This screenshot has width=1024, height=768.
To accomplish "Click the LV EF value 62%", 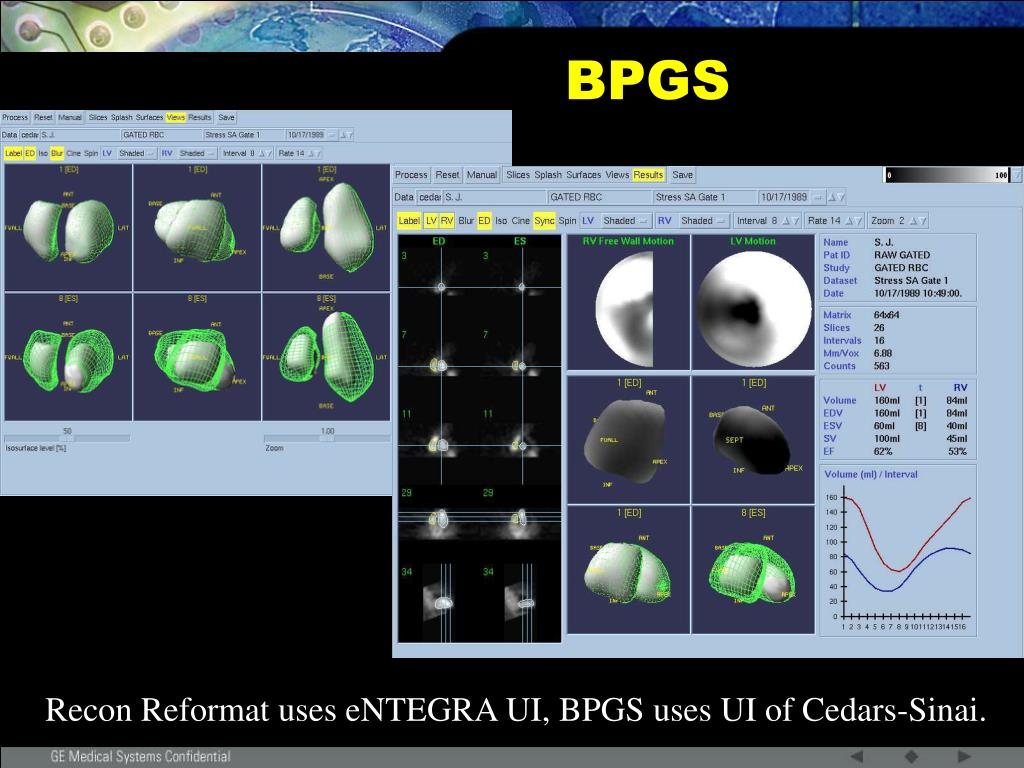I will (883, 451).
